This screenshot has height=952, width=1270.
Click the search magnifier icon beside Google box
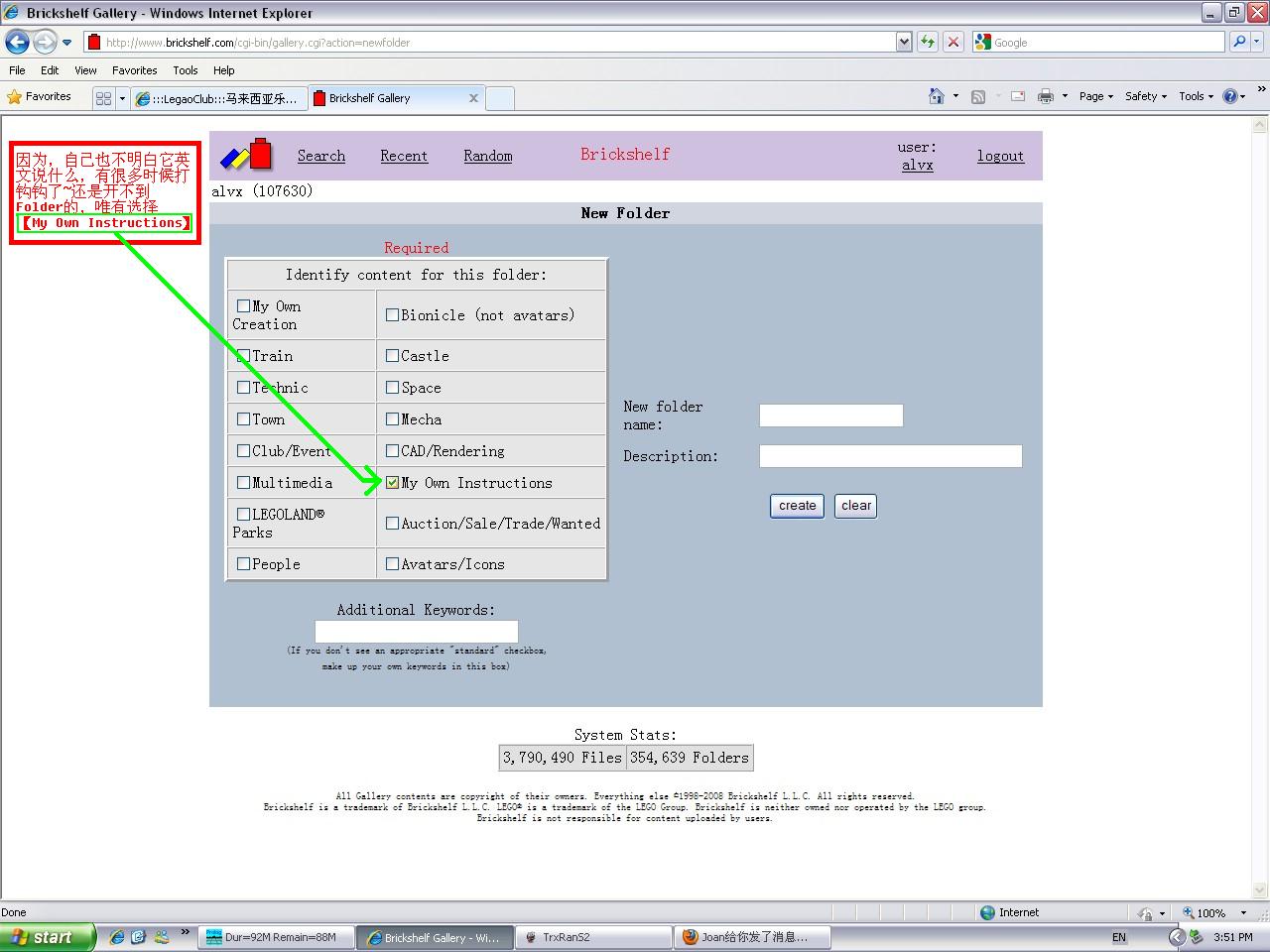(x=1239, y=42)
